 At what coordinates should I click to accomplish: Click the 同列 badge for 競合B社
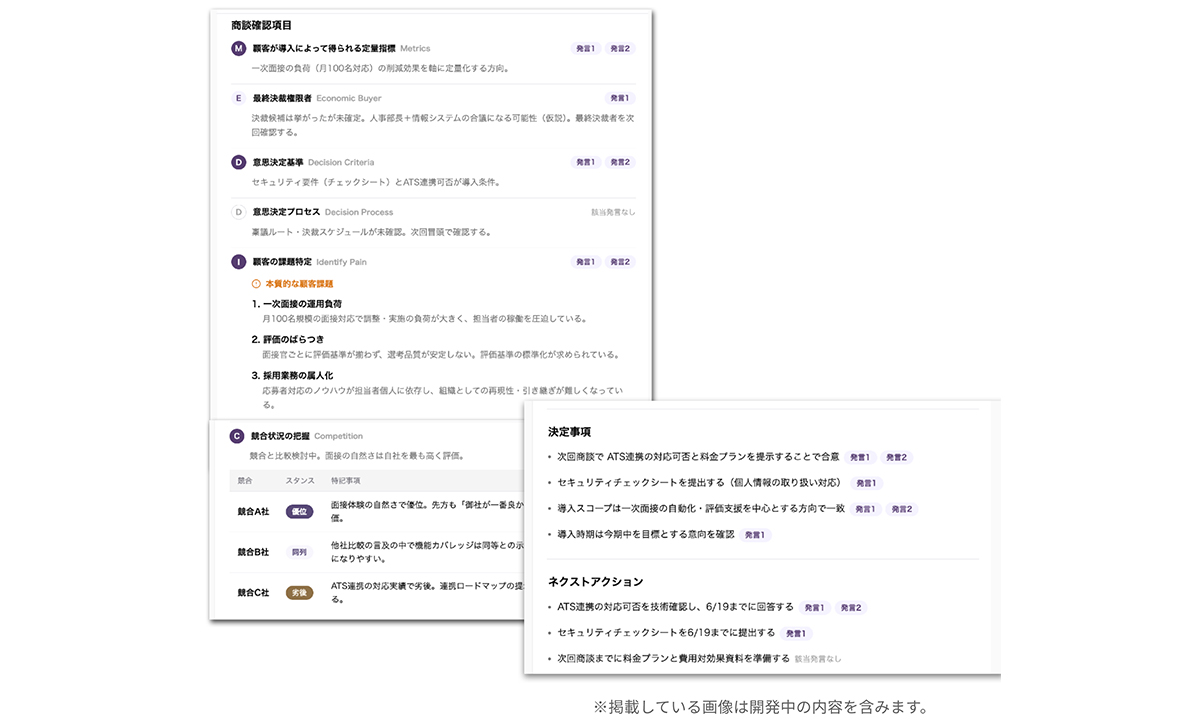[299, 551]
